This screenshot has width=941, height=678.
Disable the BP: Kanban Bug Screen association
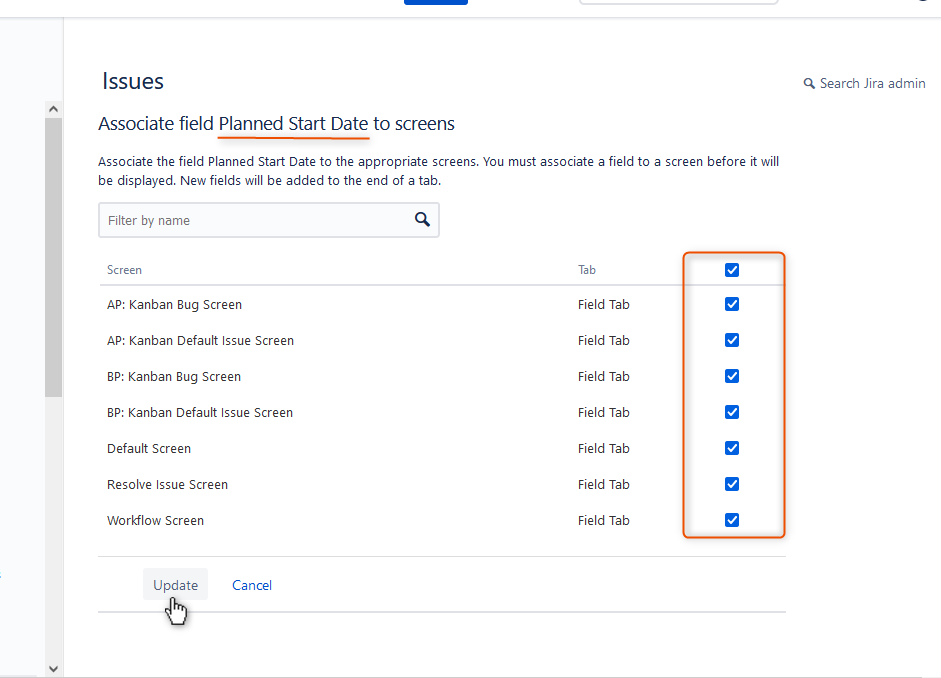click(x=732, y=376)
